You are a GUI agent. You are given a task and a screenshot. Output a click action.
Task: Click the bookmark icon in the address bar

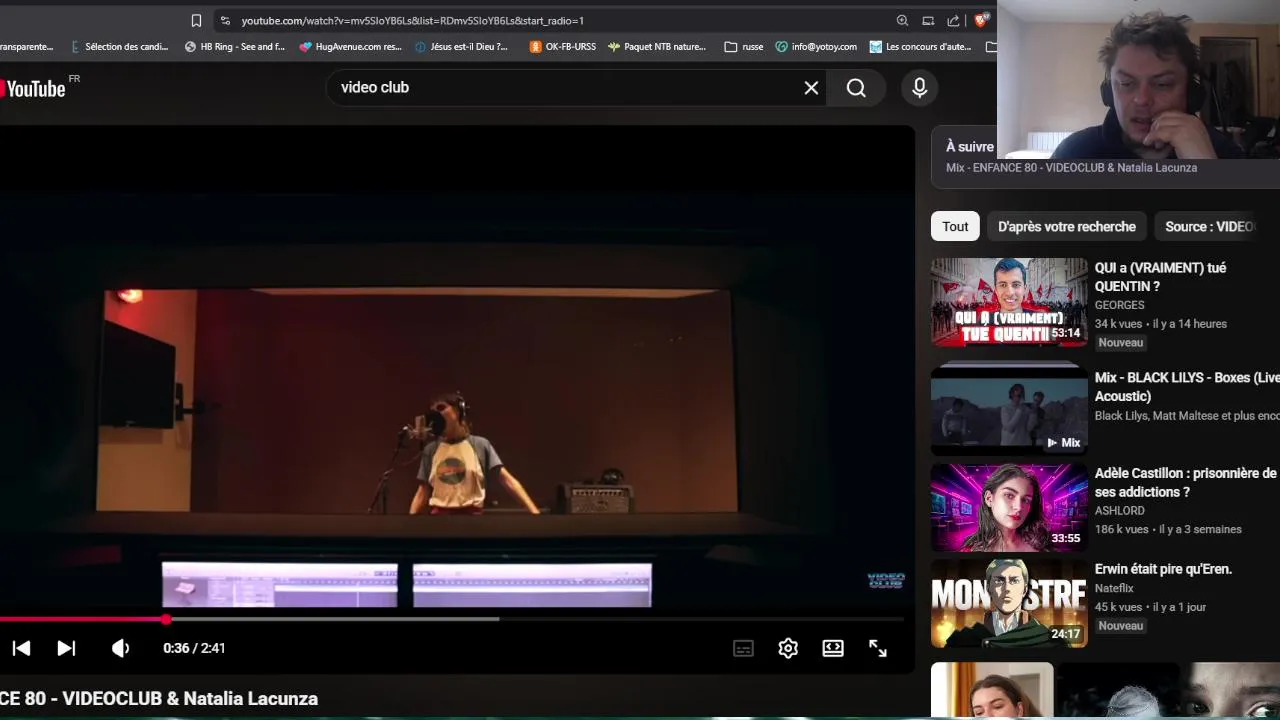pyautogui.click(x=196, y=20)
